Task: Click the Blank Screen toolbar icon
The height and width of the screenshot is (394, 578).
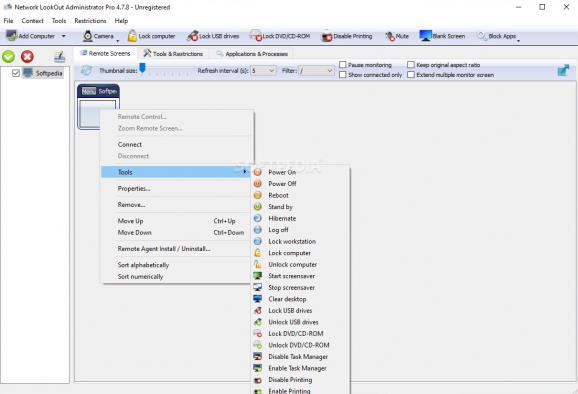Action: pos(425,36)
